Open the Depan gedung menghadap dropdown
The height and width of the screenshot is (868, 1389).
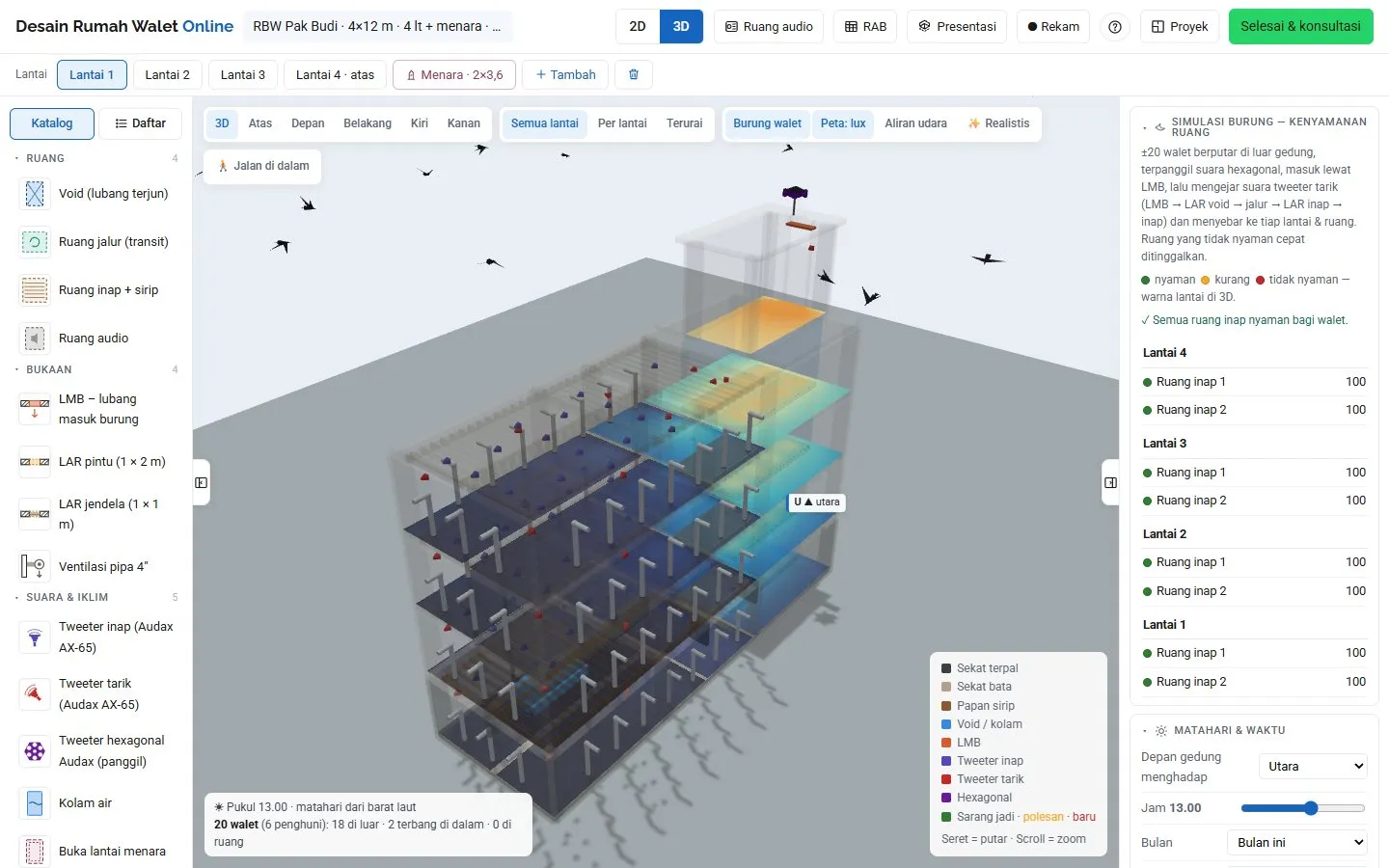coord(1314,767)
